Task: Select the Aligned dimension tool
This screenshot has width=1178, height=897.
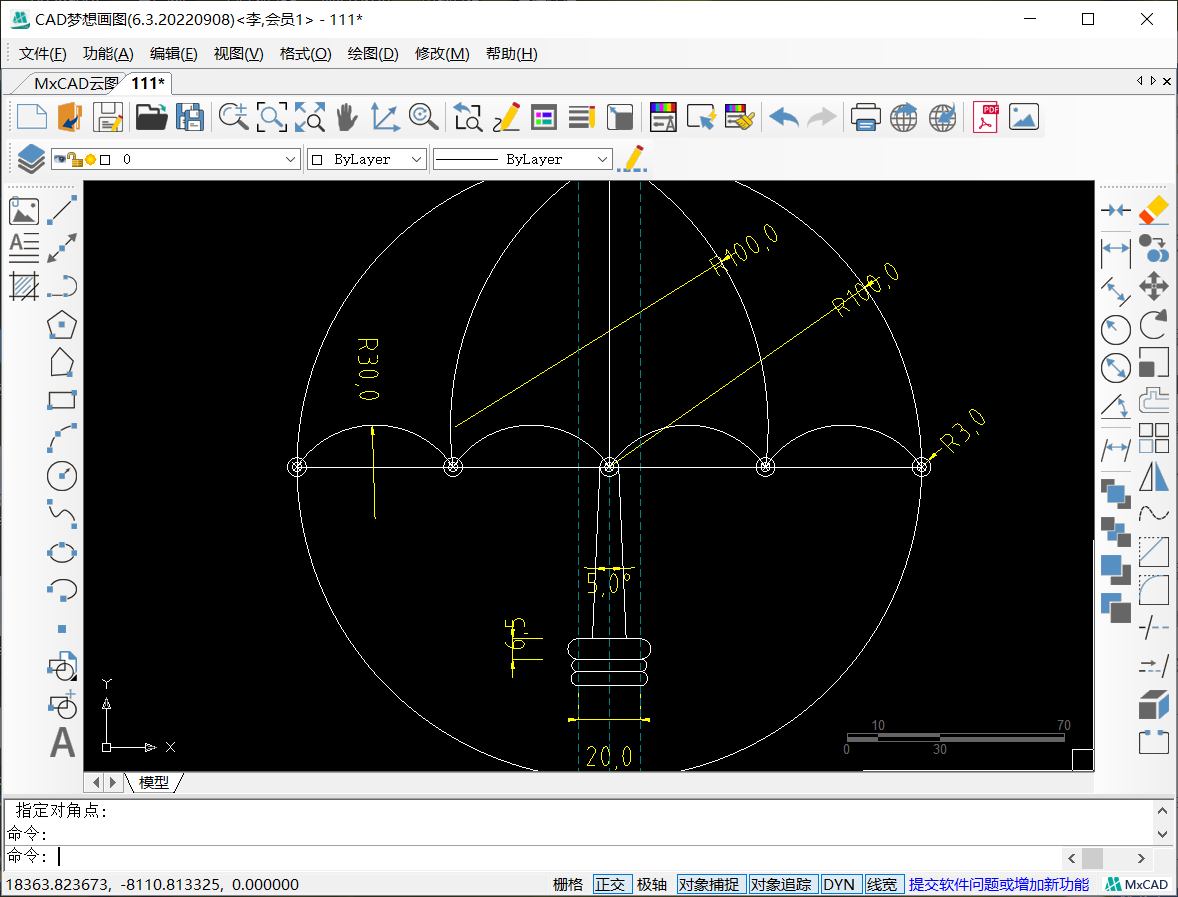Action: pos(1116,289)
